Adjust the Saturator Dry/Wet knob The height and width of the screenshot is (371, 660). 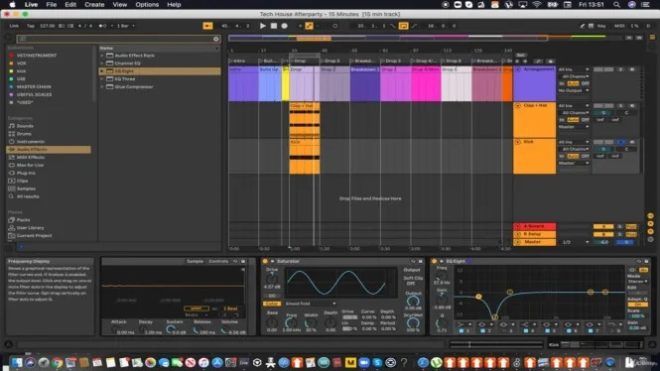413,323
